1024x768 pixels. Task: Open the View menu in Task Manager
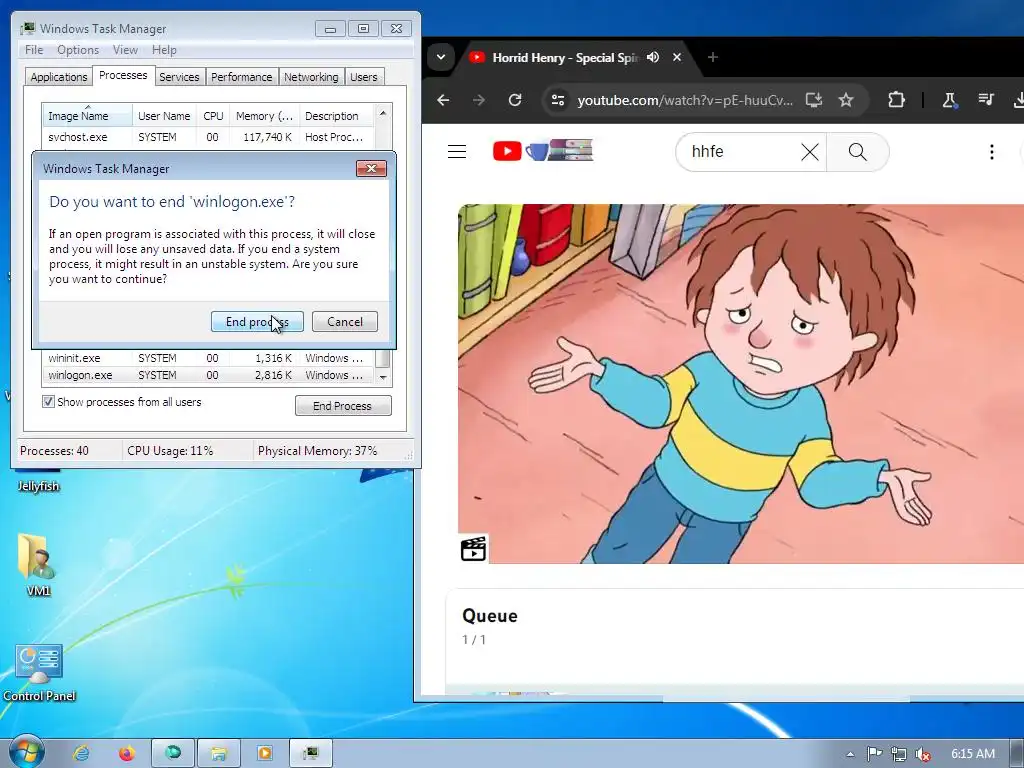pos(125,50)
